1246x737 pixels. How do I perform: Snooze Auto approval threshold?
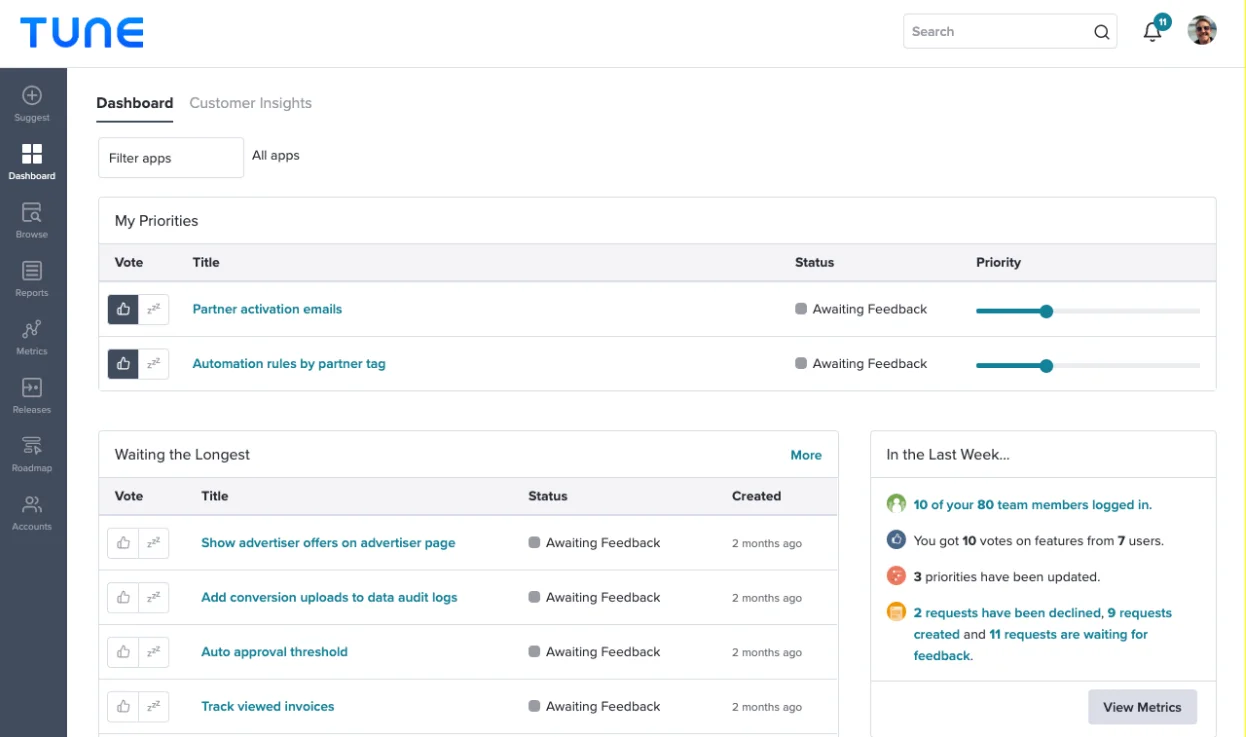[x=154, y=652]
